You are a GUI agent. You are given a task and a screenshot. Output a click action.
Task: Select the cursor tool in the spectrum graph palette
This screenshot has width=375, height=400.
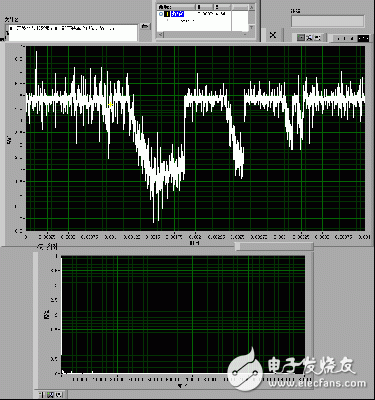point(42,395)
